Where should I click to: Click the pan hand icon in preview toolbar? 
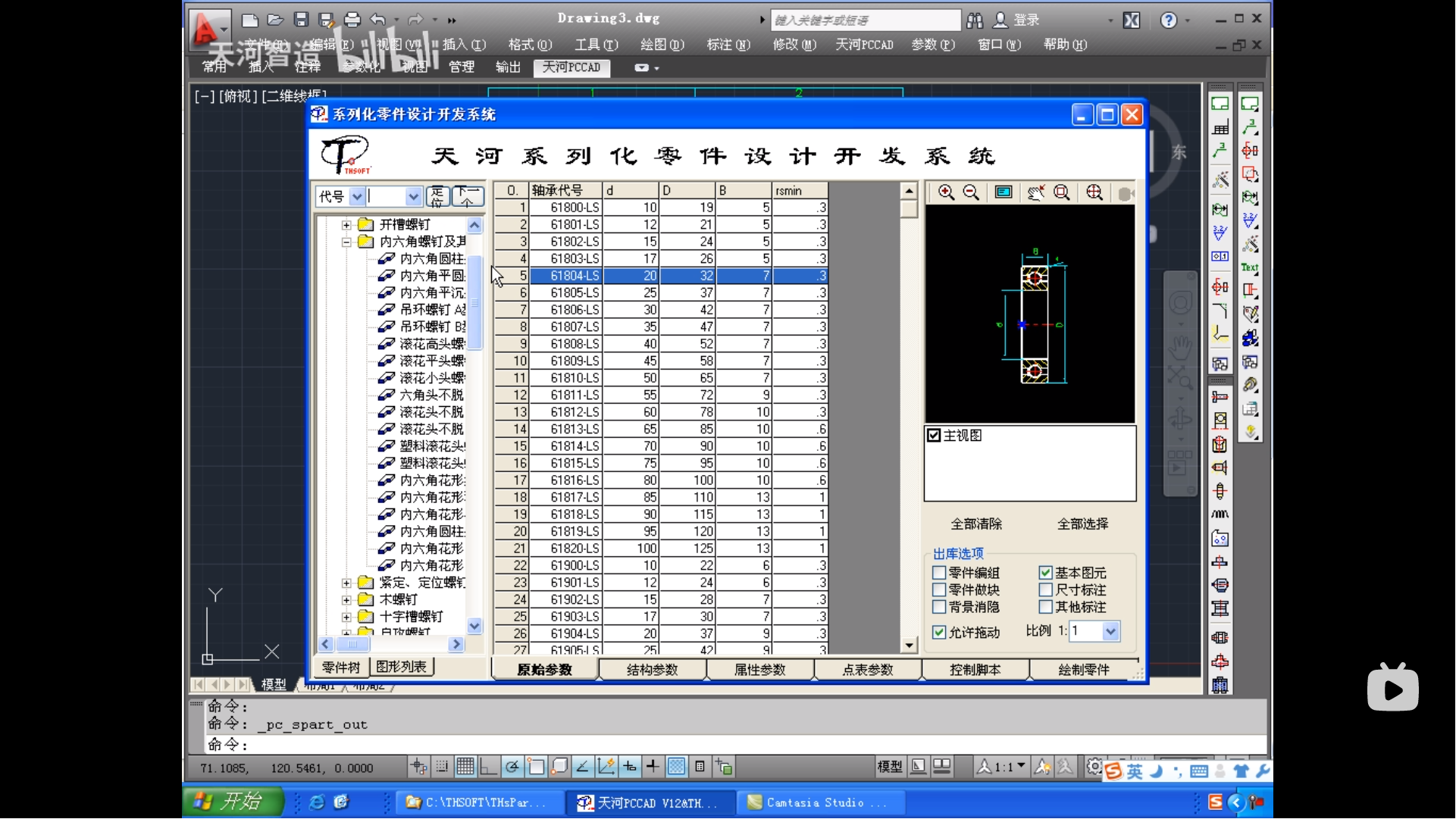[x=1035, y=192]
